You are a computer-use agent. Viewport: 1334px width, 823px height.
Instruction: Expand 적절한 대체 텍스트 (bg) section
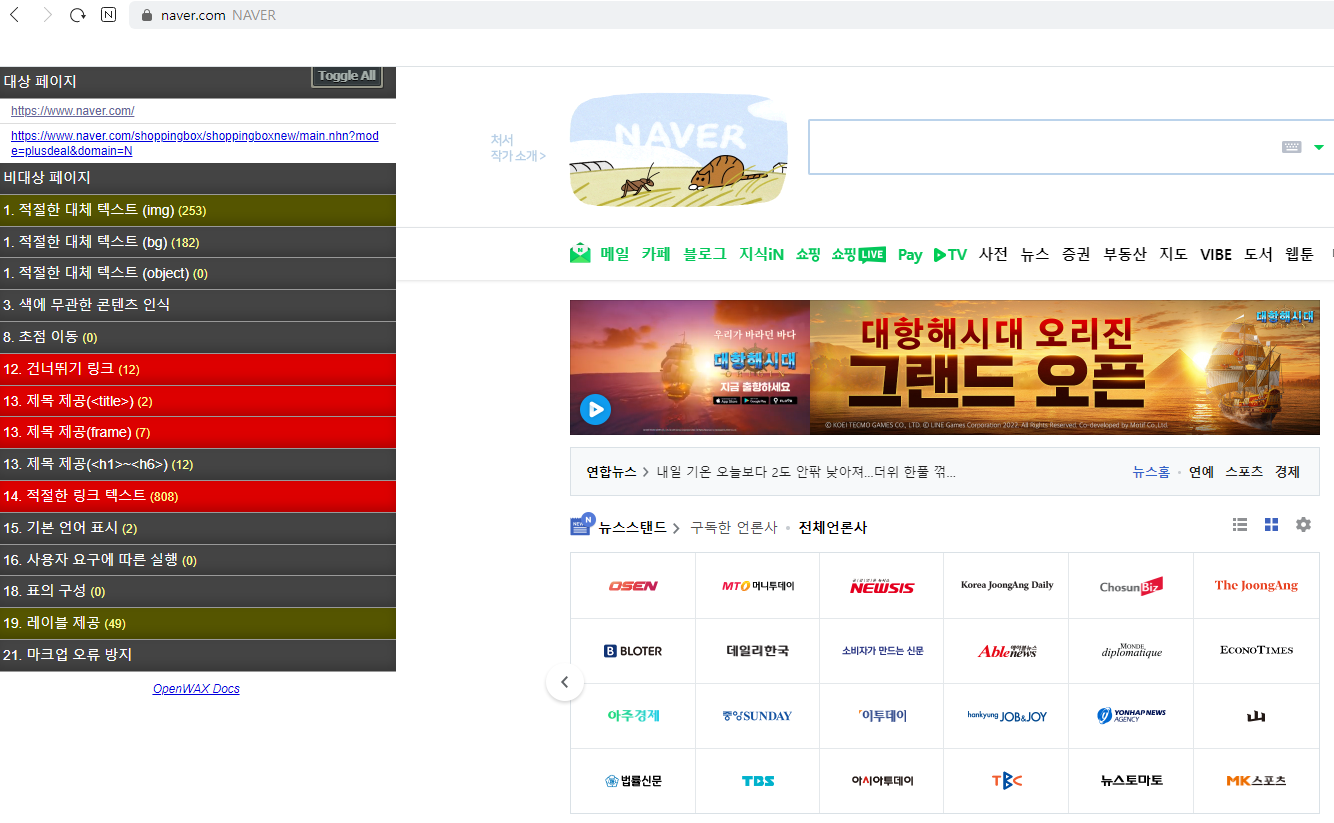click(x=198, y=242)
